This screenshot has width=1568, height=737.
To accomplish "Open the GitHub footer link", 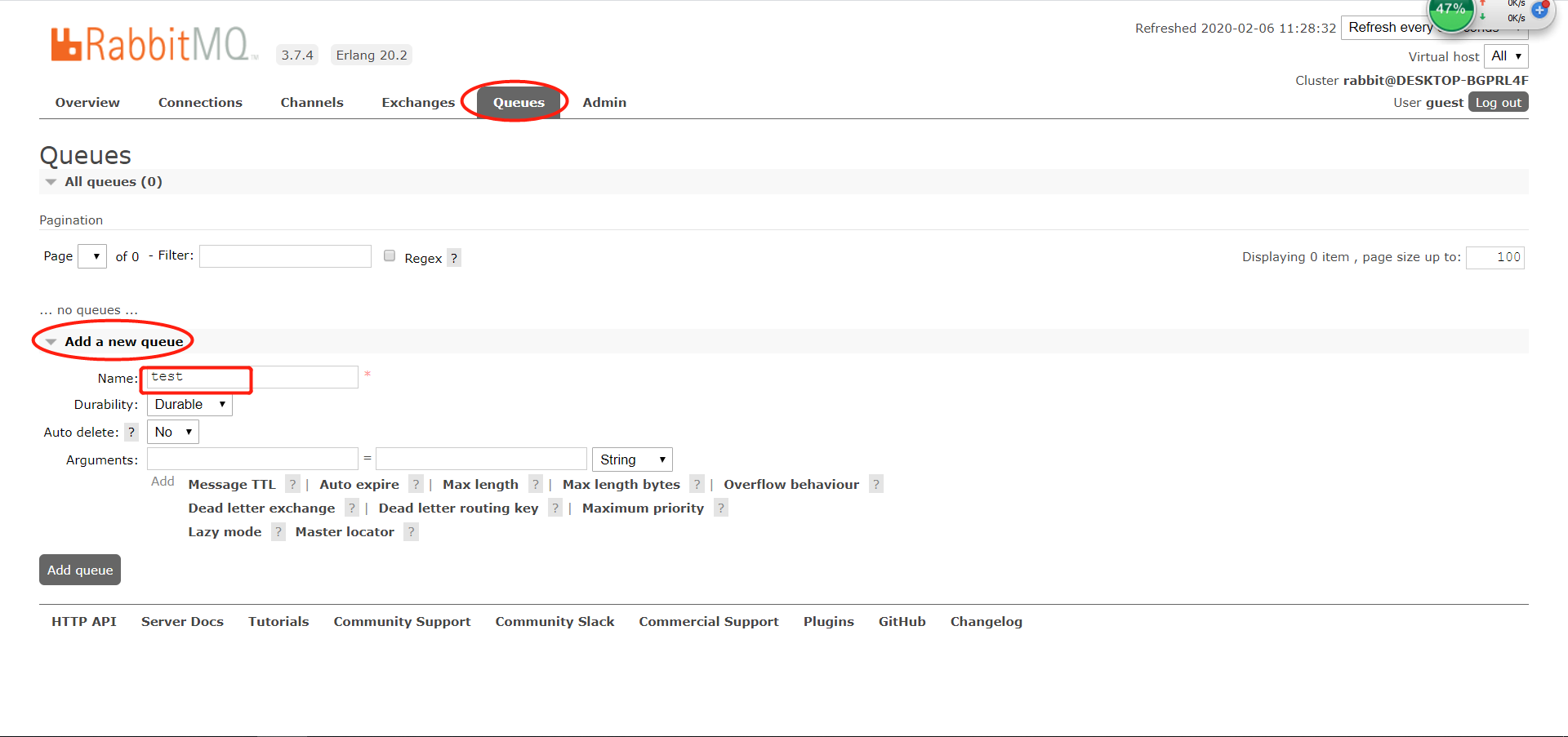I will 902,621.
